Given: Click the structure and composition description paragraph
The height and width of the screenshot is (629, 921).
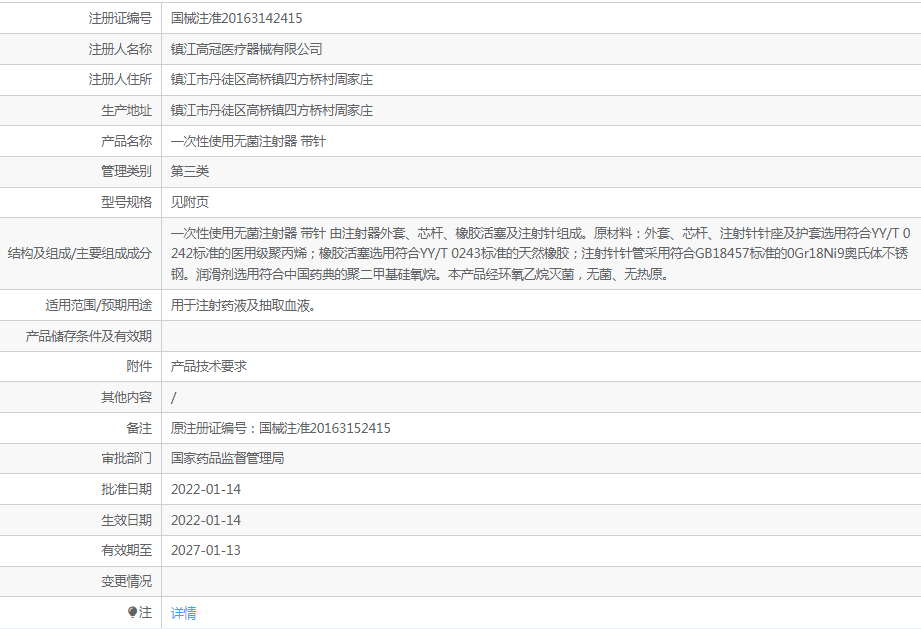Looking at the screenshot, I should [540, 254].
